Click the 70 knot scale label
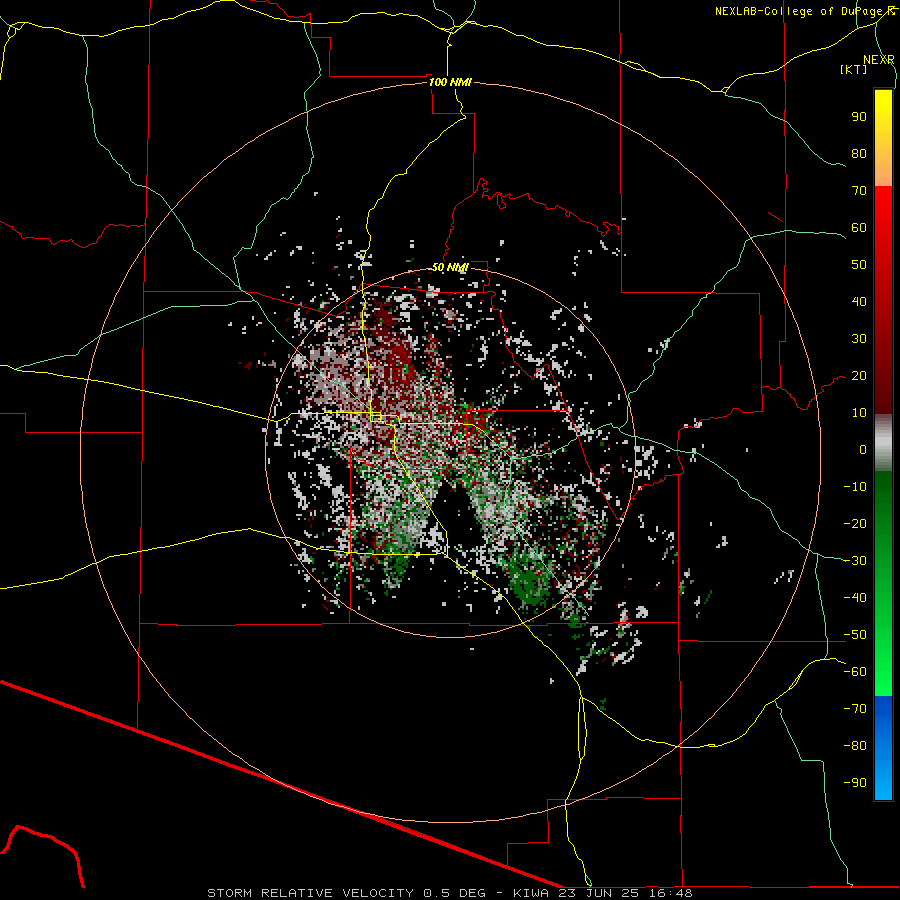Viewport: 900px width, 900px height. point(859,191)
